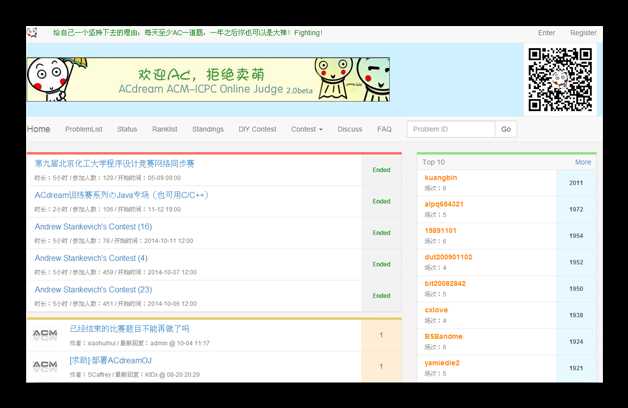Open the More link in Top 10
The width and height of the screenshot is (628, 408).
[x=583, y=162]
